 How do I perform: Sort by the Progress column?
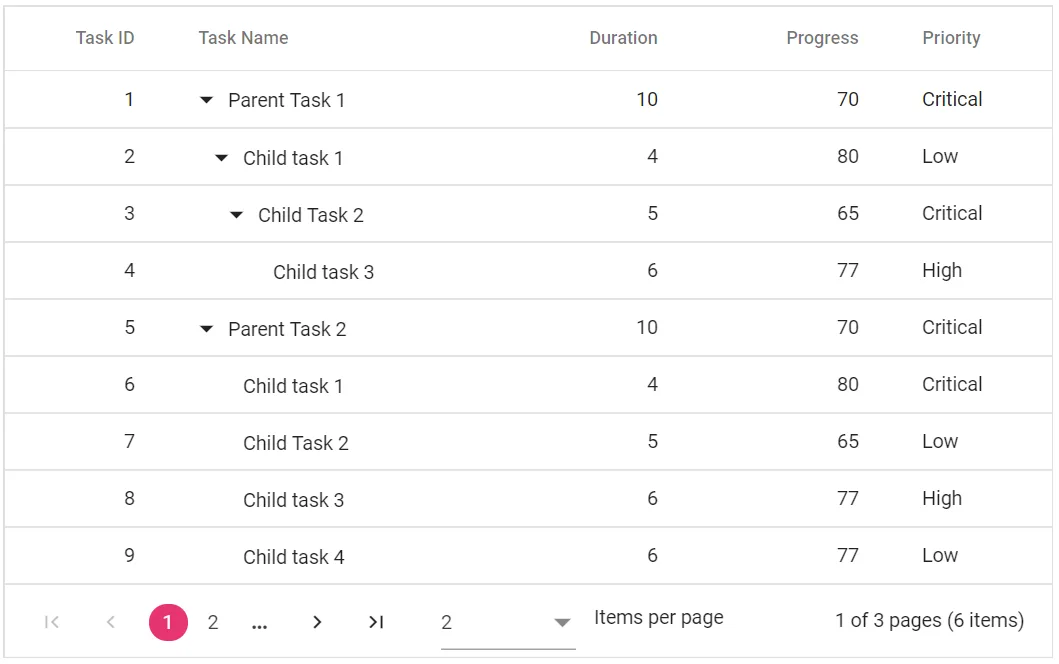pos(822,37)
